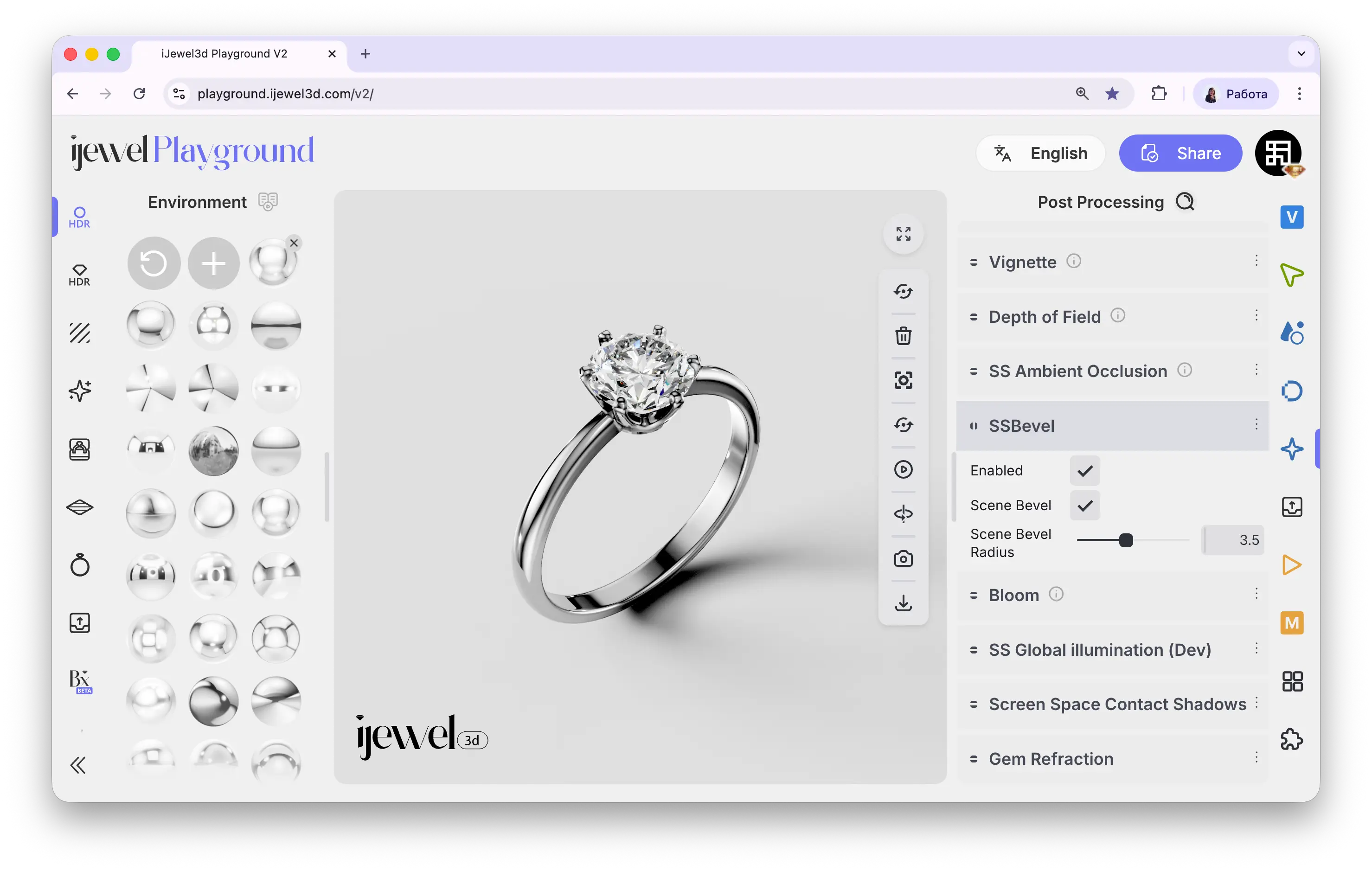The height and width of the screenshot is (871, 1372).
Task: Click the trash delete icon in viewer toolbar
Action: pyautogui.click(x=903, y=335)
